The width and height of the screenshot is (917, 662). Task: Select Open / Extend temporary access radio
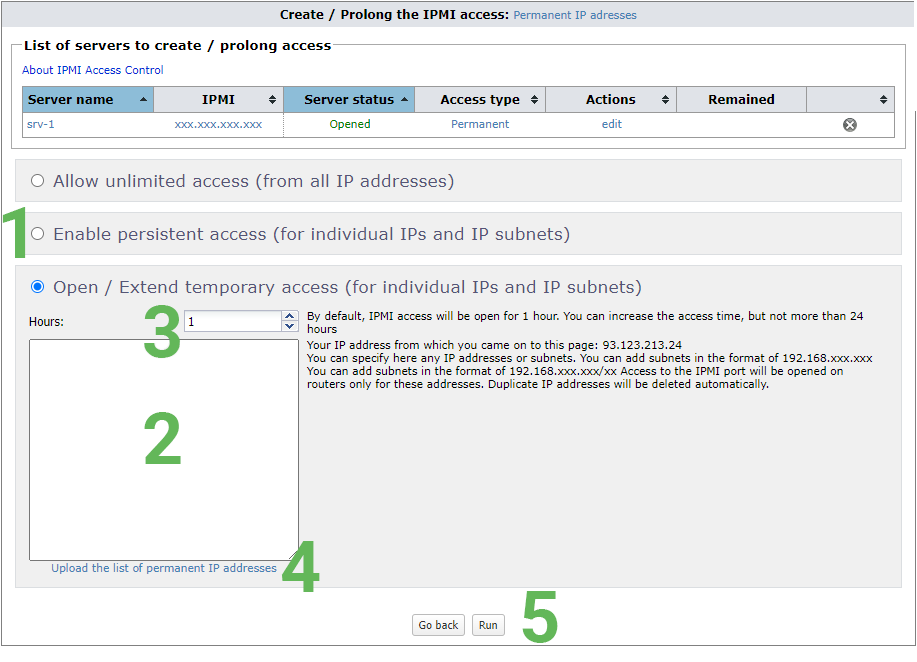(x=37, y=287)
